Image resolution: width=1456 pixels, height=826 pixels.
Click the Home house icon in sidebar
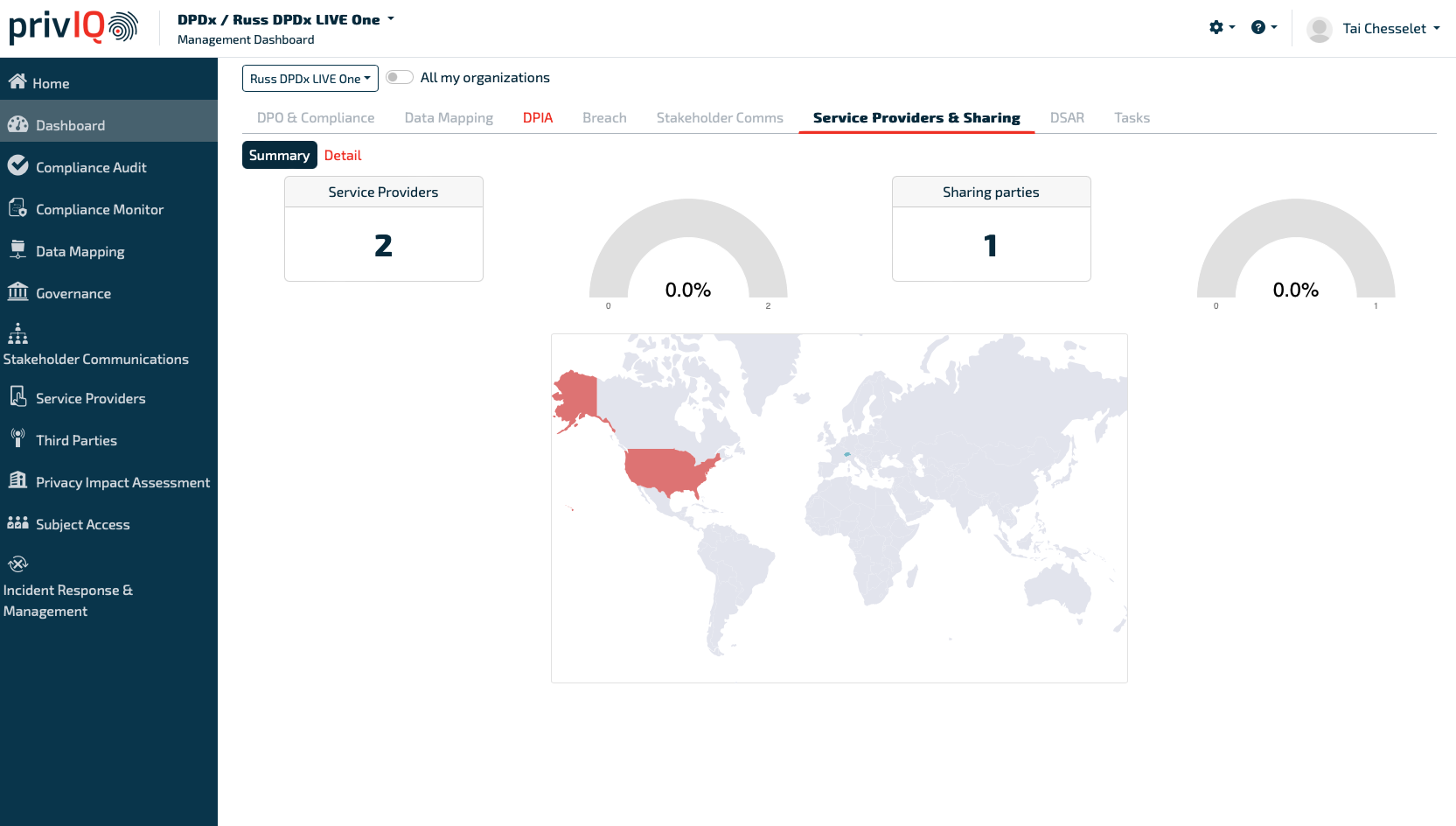coord(17,81)
